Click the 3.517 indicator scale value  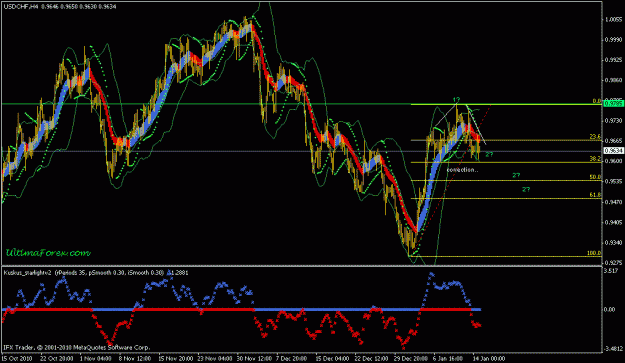pos(611,271)
